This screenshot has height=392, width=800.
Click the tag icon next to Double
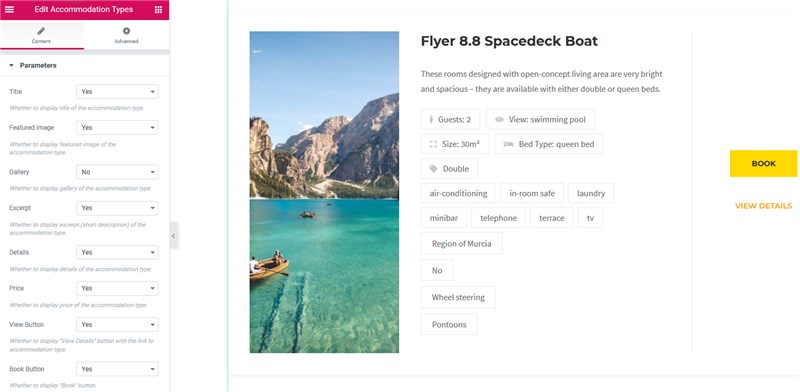[x=434, y=168]
